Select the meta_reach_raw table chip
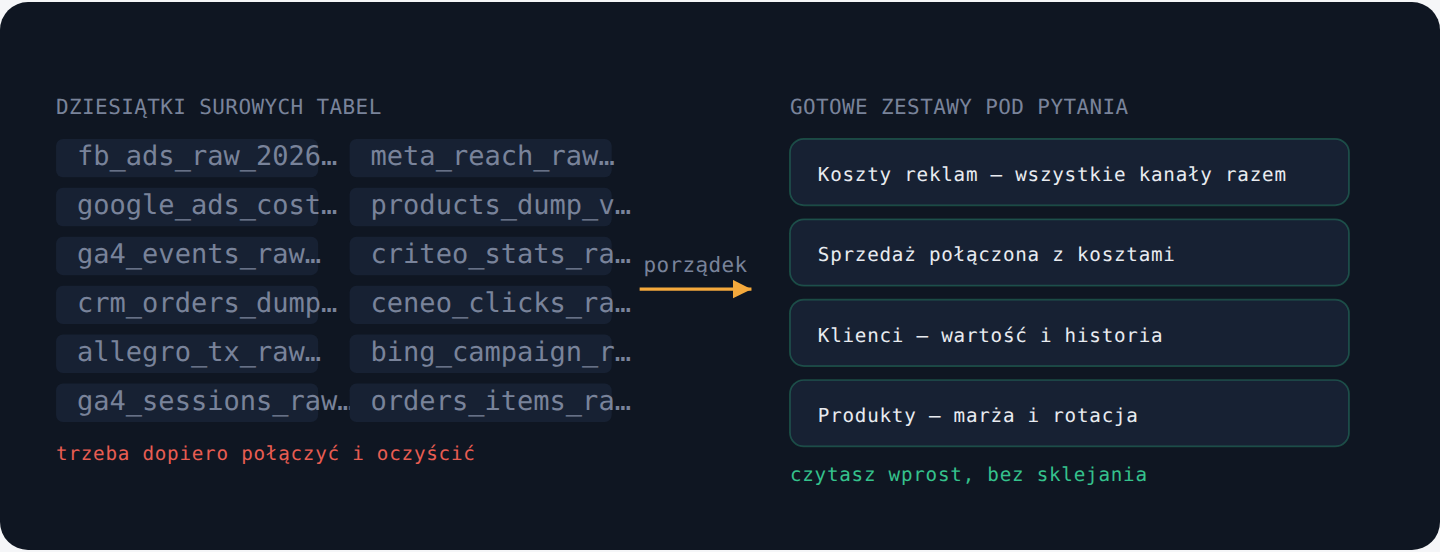 [x=481, y=157]
